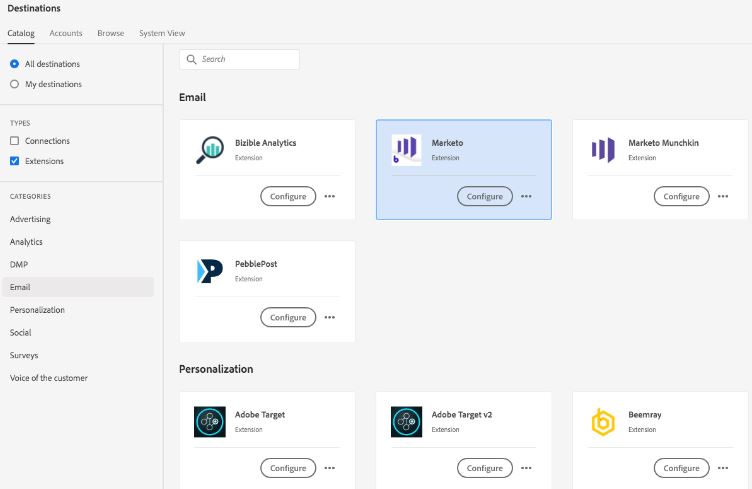The width and height of the screenshot is (752, 489).
Task: Click the Bizible Analytics magnifier logo
Action: [210, 150]
